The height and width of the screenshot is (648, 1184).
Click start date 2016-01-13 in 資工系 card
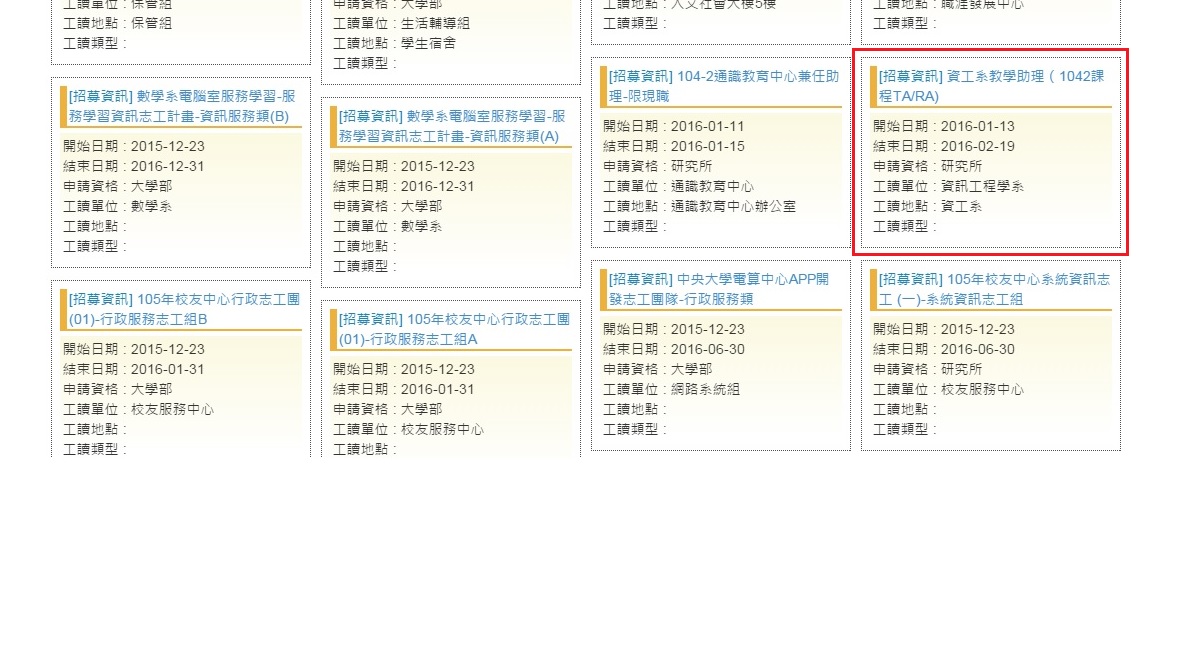(x=977, y=126)
